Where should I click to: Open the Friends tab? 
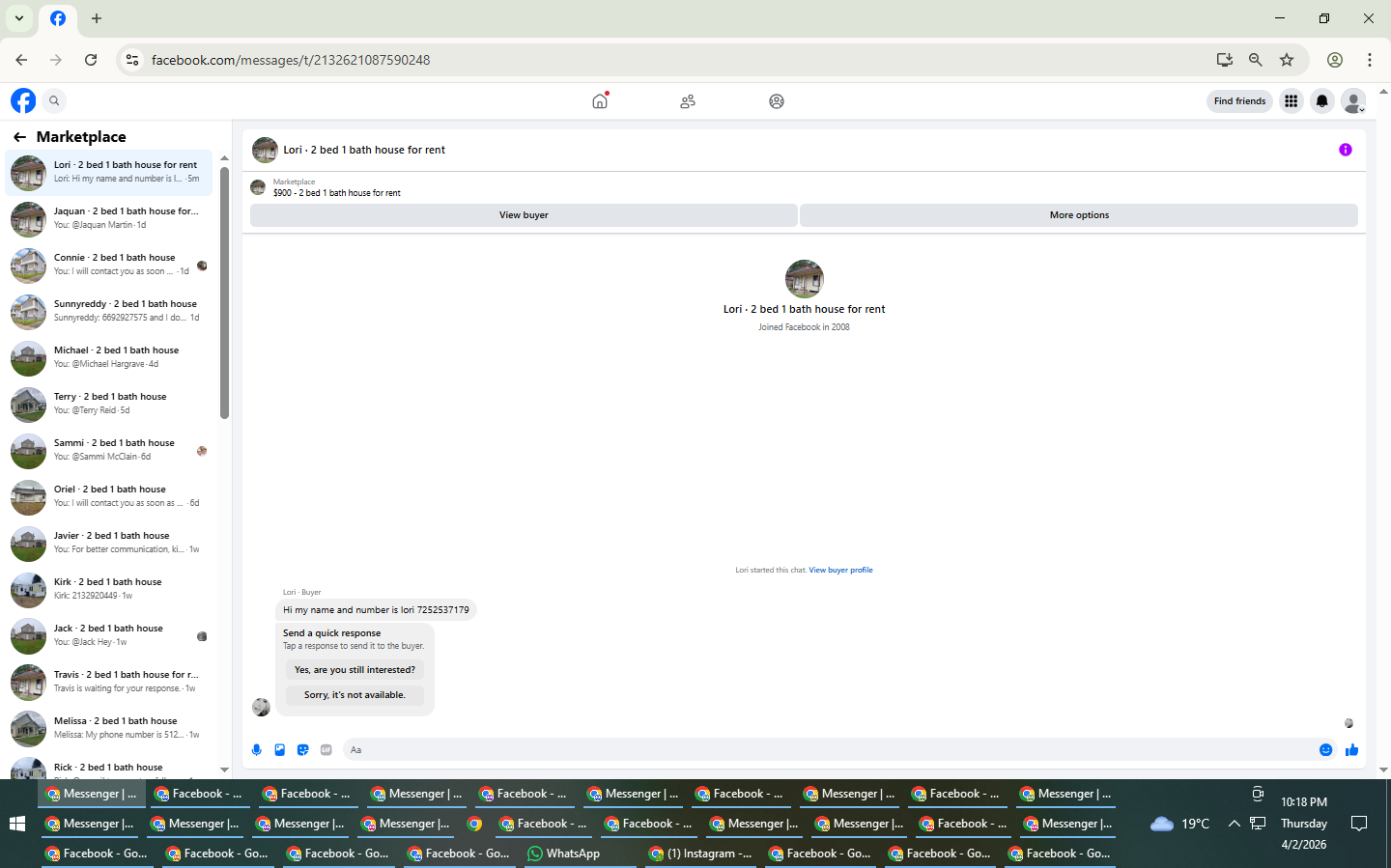(688, 101)
